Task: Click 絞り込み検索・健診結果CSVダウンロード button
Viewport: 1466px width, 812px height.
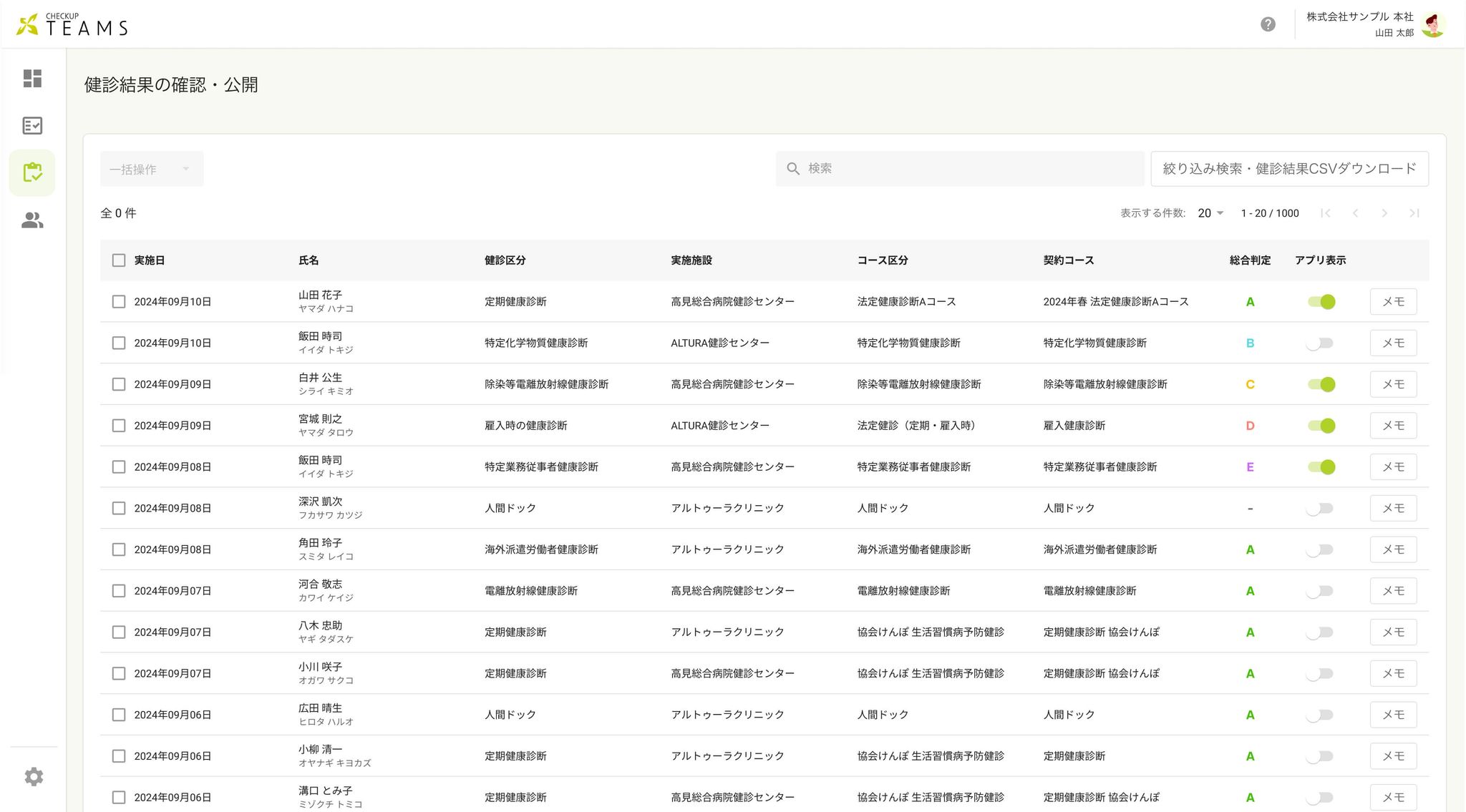Action: [1289, 169]
